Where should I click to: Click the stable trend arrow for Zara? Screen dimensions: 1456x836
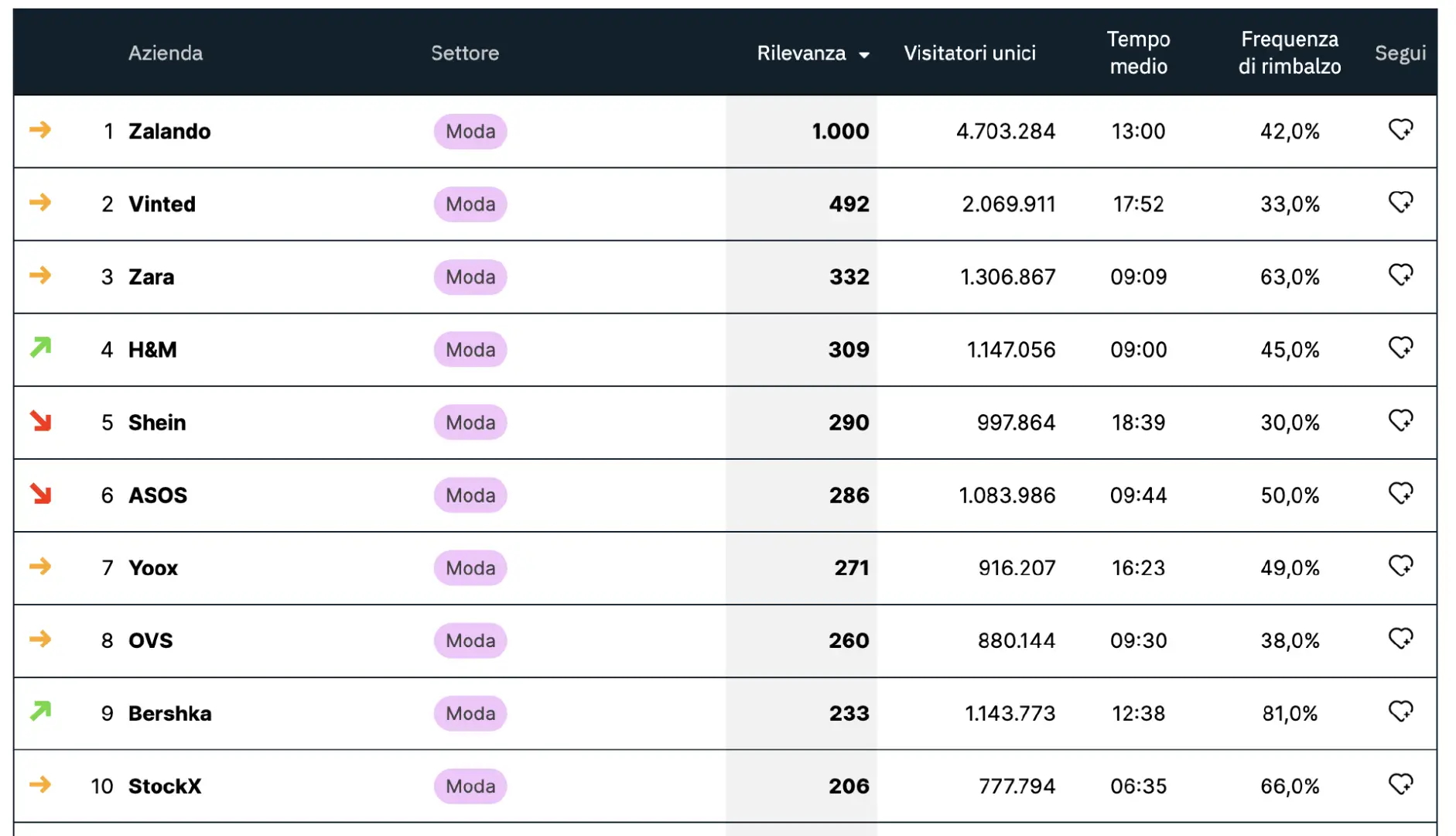pyautogui.click(x=40, y=275)
